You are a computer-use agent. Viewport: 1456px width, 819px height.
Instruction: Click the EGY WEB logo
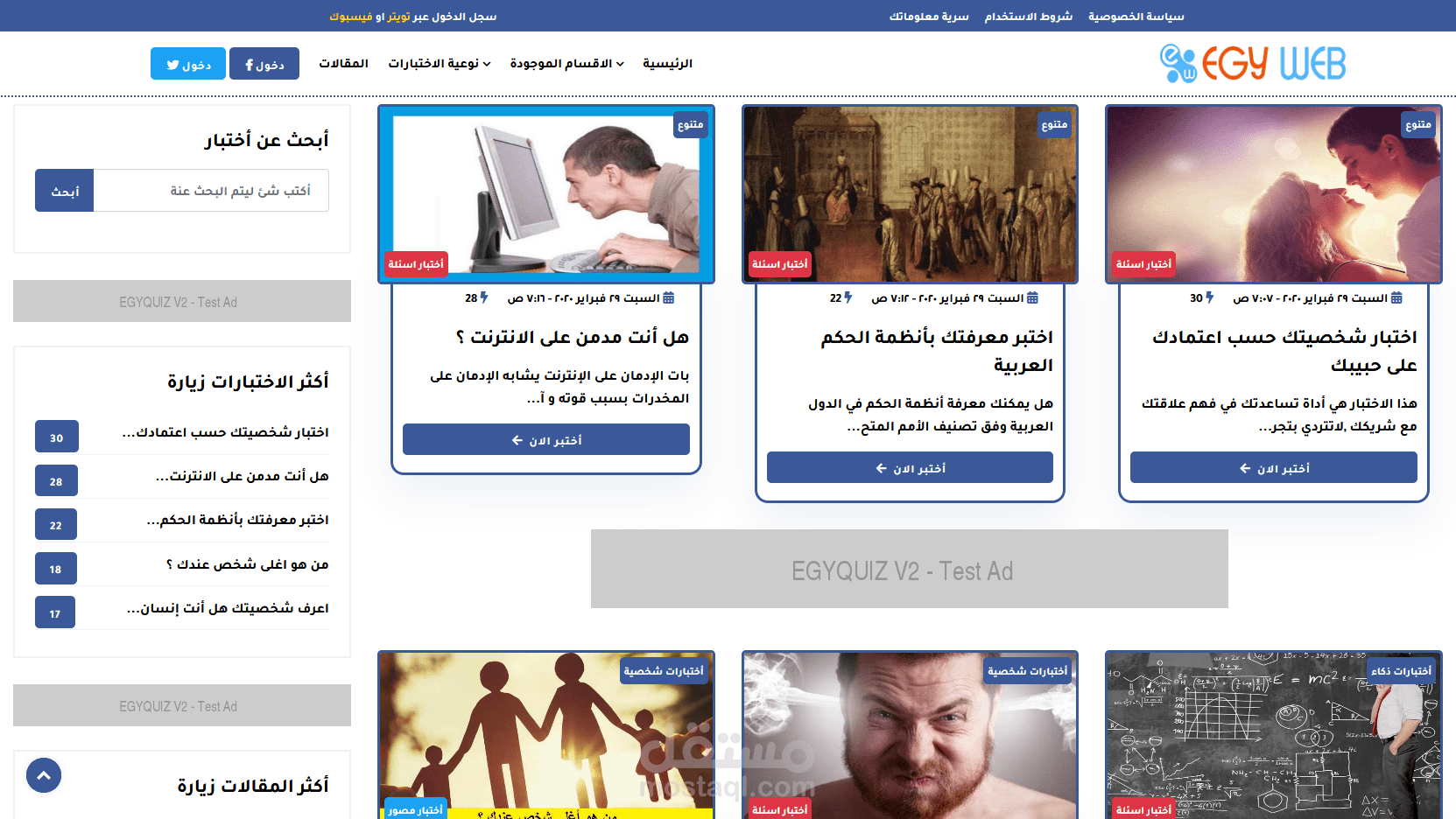tap(1252, 63)
